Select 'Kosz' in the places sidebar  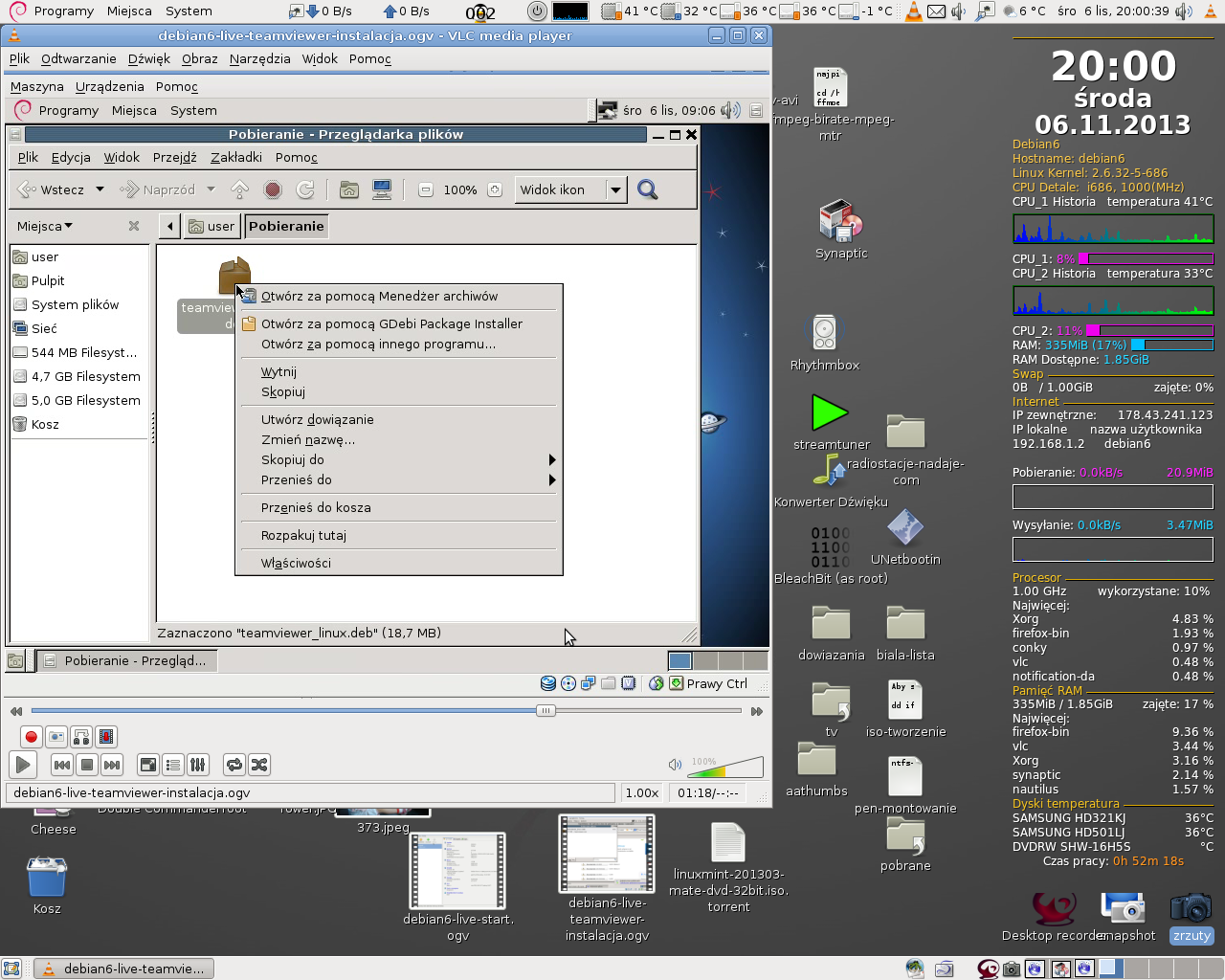click(80, 424)
